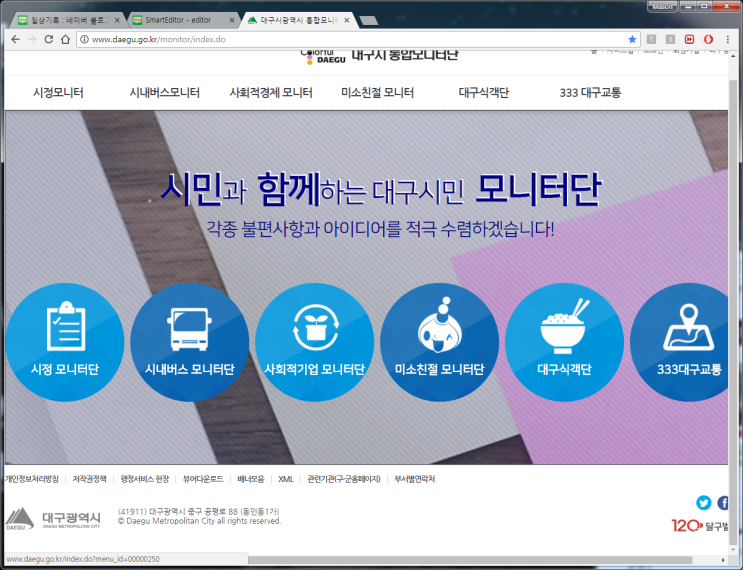Click the Colorful DAEGU header logo

click(323, 57)
